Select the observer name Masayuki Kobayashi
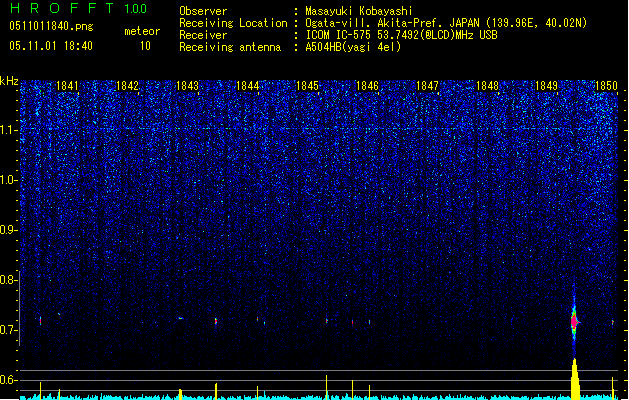Screen dimensions: 629x400 359,11
